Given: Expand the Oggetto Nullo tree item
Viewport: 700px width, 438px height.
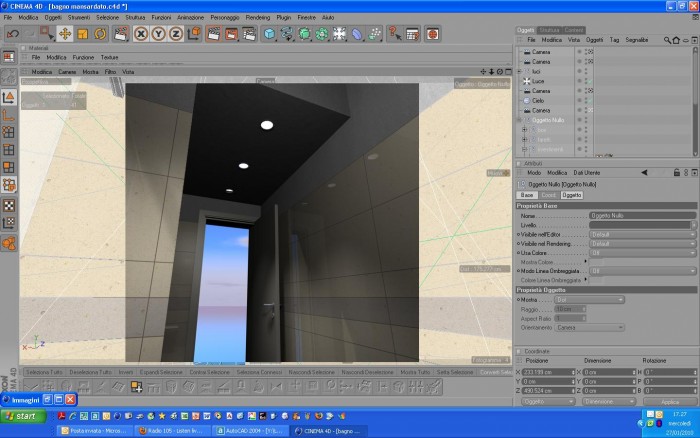Looking at the screenshot, I should (519, 120).
